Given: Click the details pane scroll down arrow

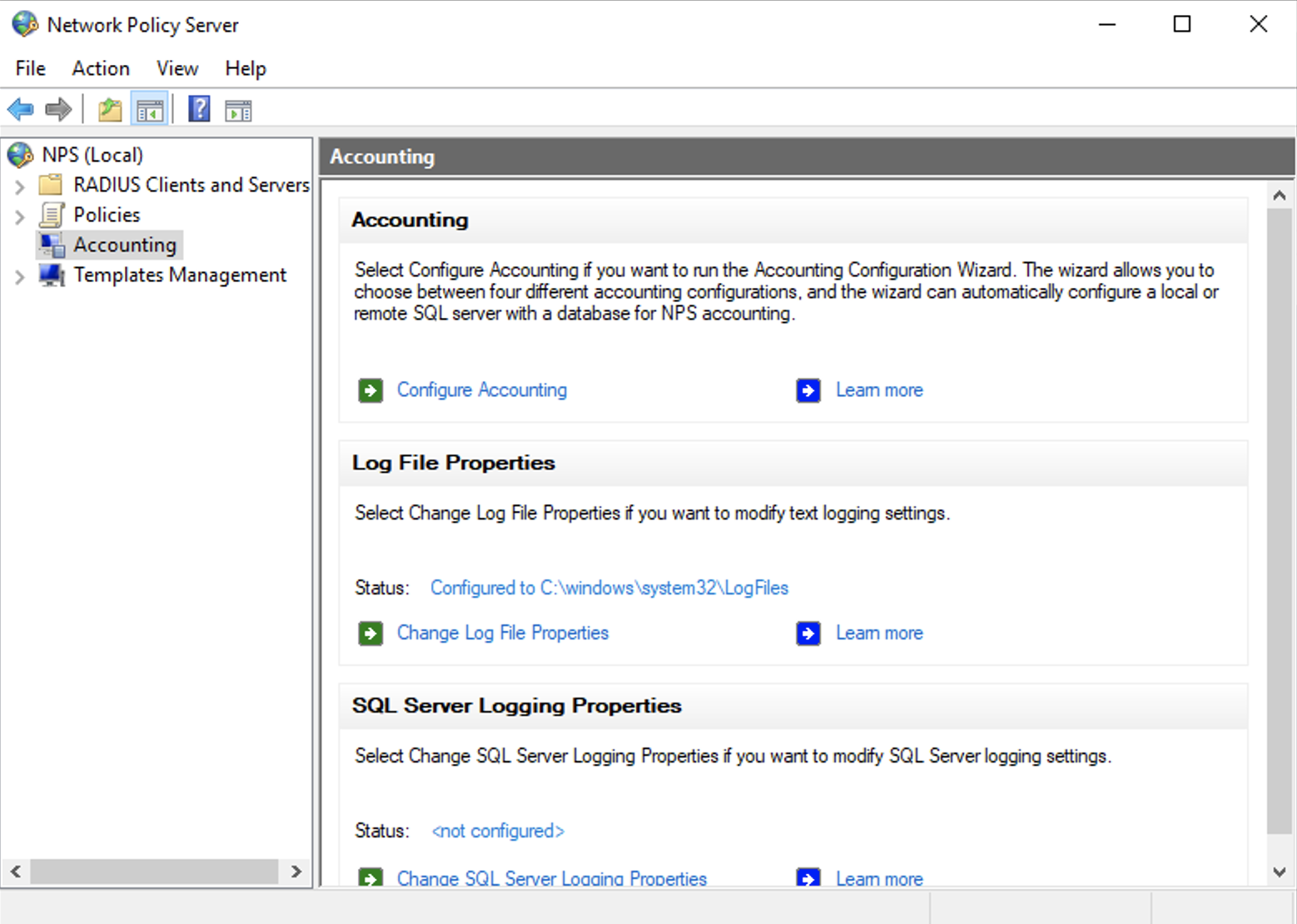Looking at the screenshot, I should [x=1280, y=872].
